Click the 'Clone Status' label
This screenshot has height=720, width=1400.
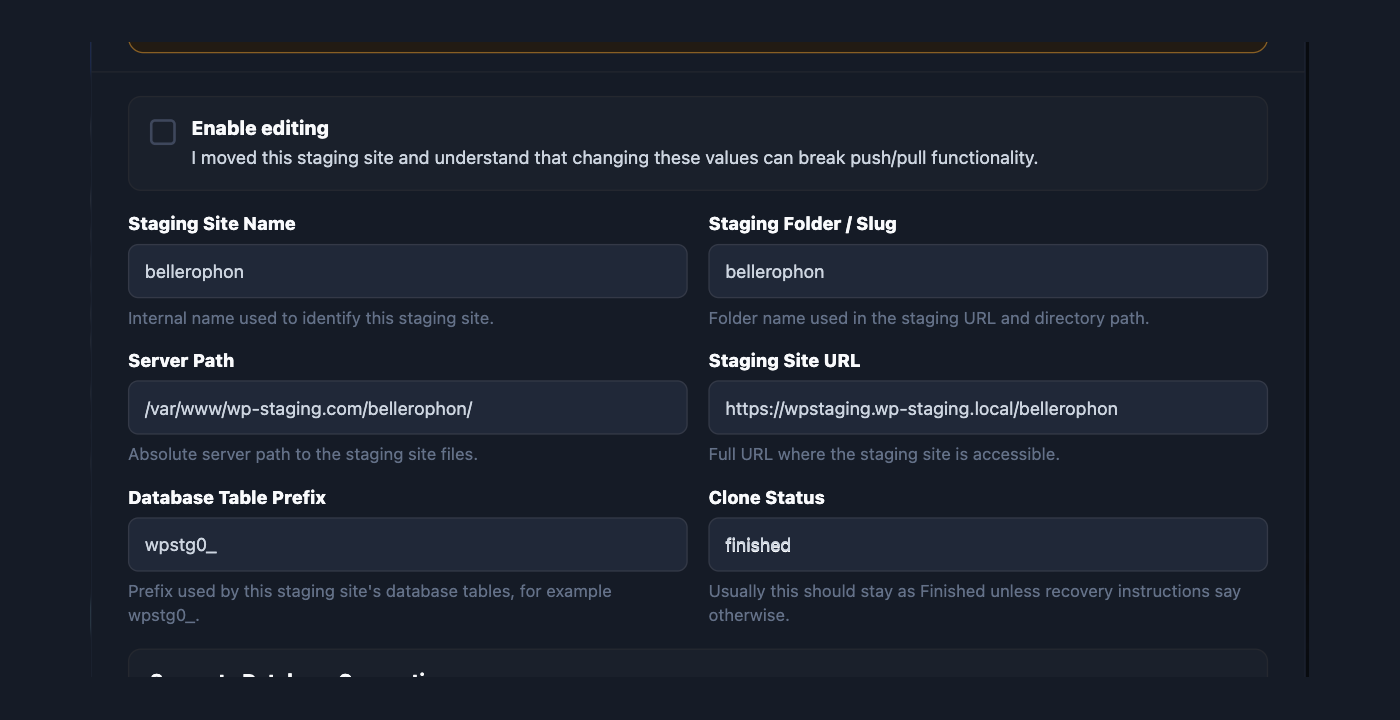[x=767, y=498]
